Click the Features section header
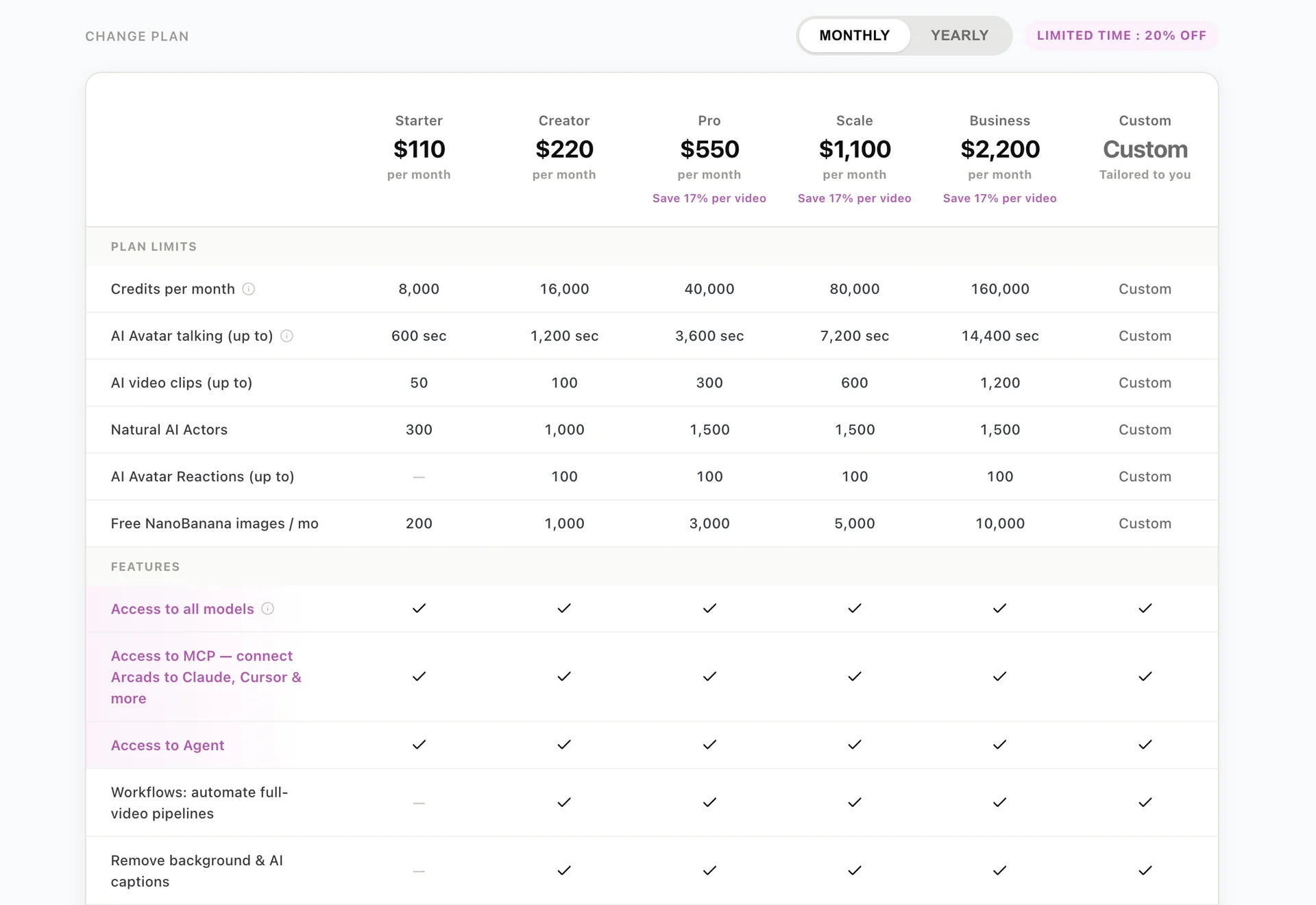The height and width of the screenshot is (905, 1316). (145, 567)
